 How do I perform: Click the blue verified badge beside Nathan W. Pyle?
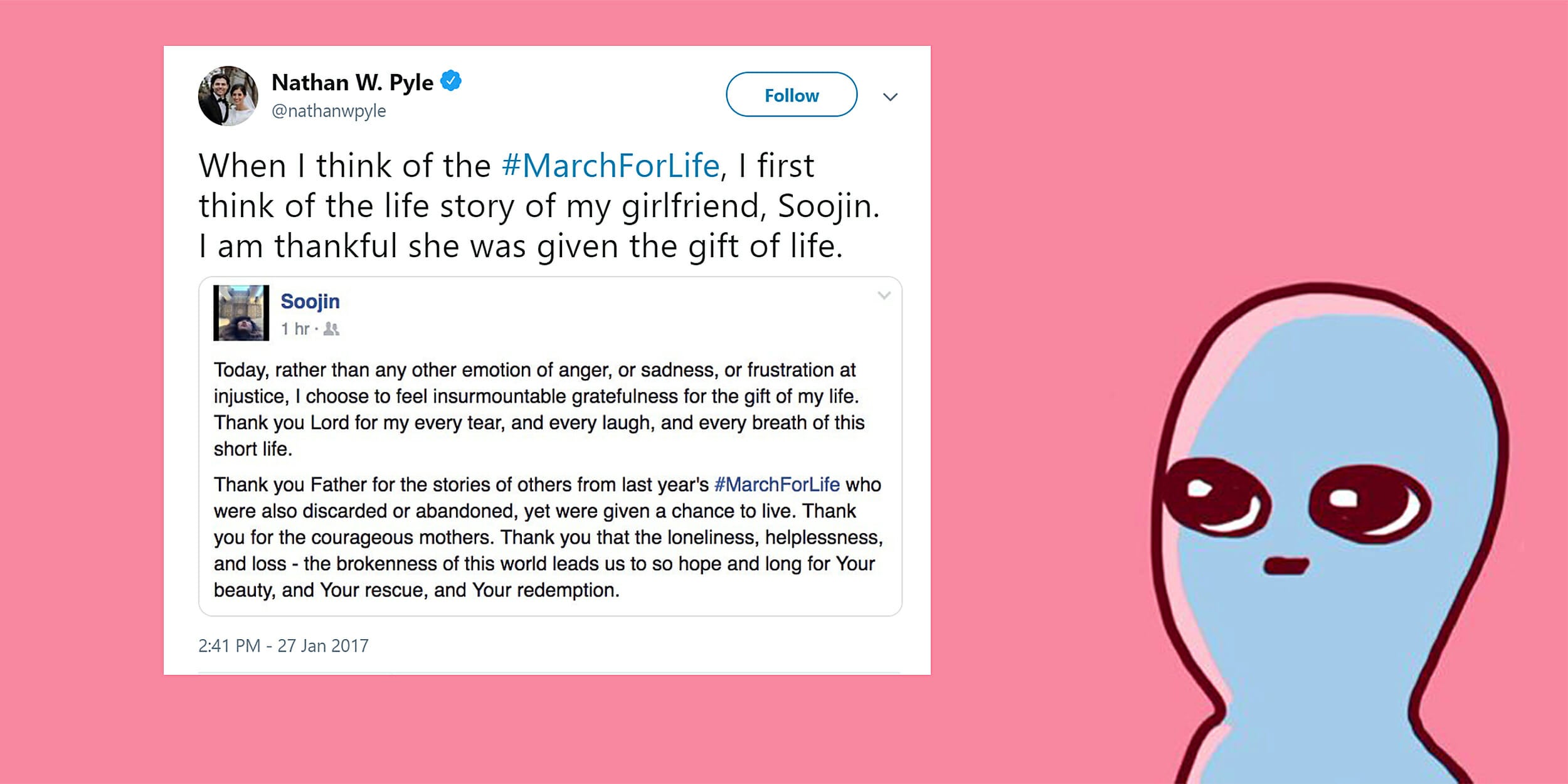(x=450, y=82)
